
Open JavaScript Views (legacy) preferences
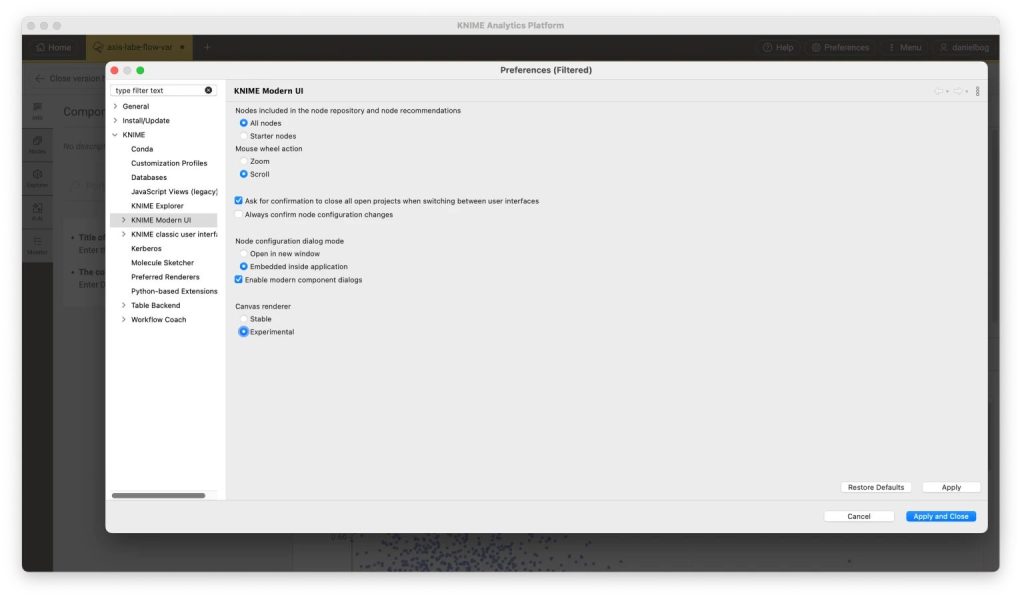(x=174, y=192)
